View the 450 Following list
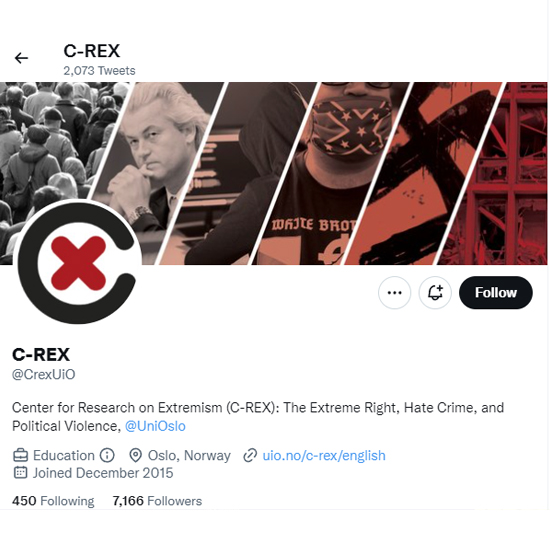 53,501
